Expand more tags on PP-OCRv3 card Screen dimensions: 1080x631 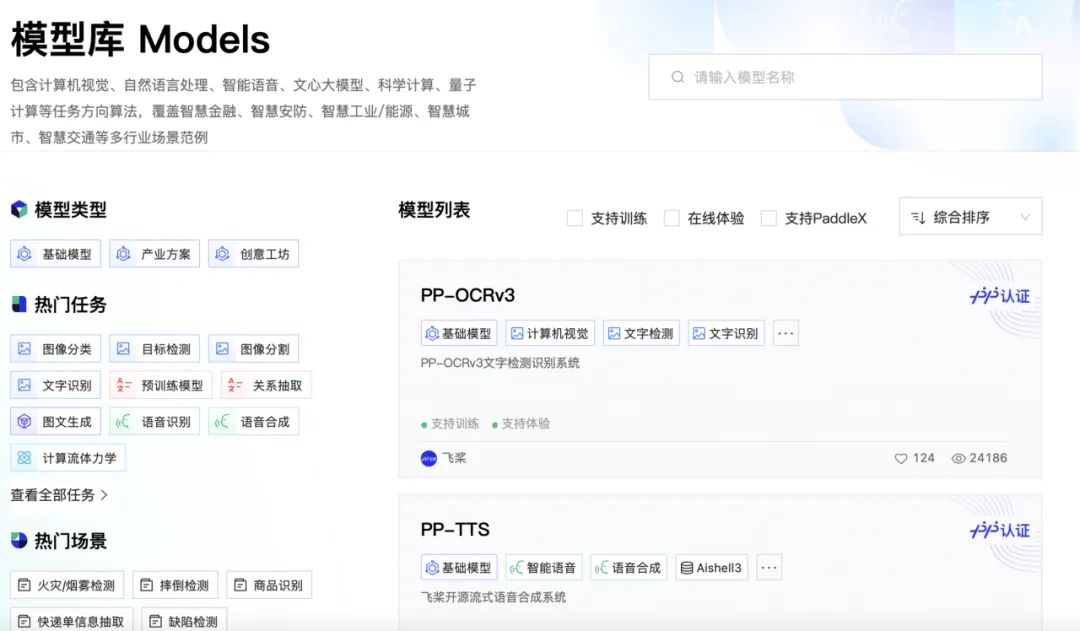(786, 334)
